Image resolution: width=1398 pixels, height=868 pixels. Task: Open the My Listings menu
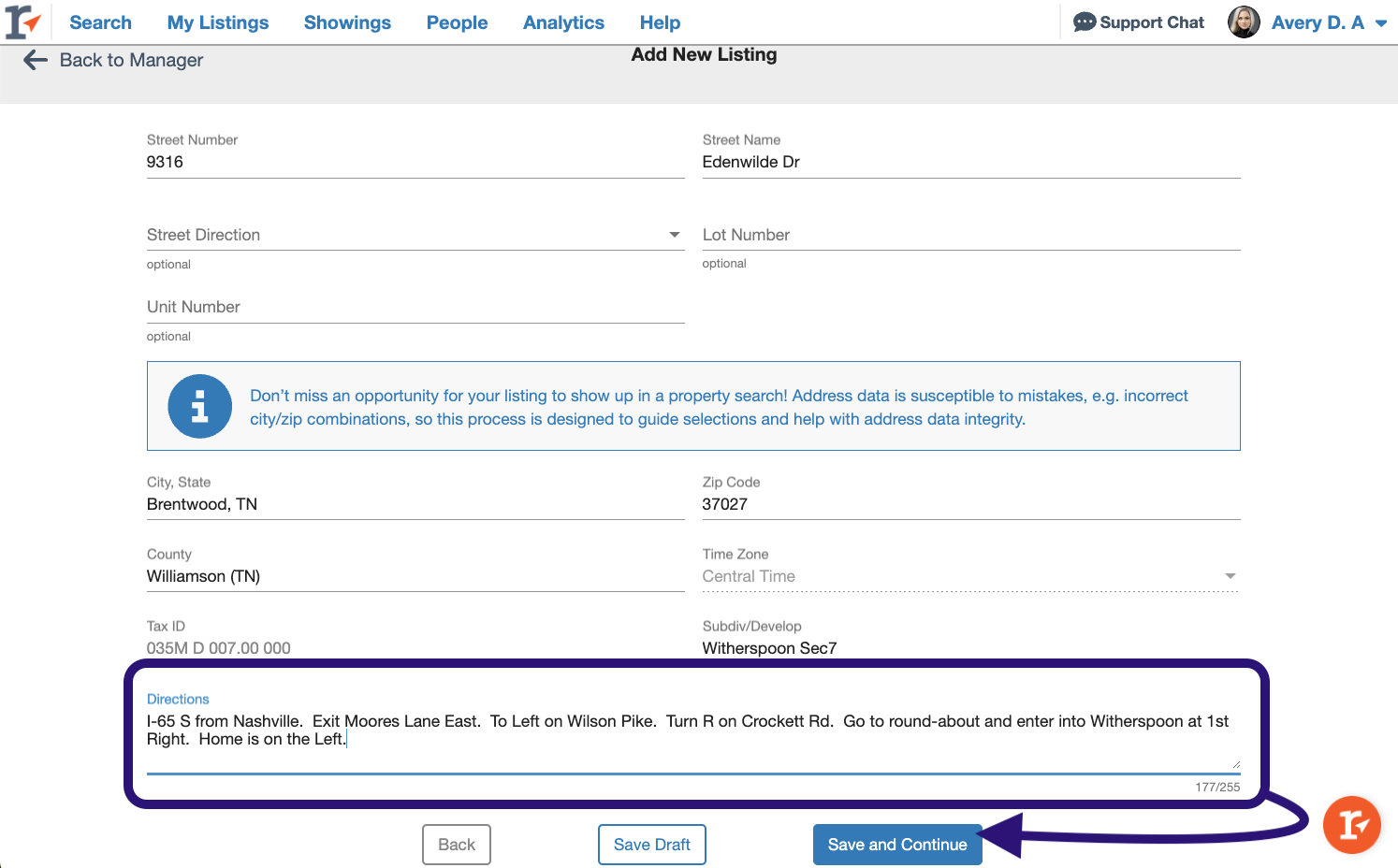pos(217,22)
